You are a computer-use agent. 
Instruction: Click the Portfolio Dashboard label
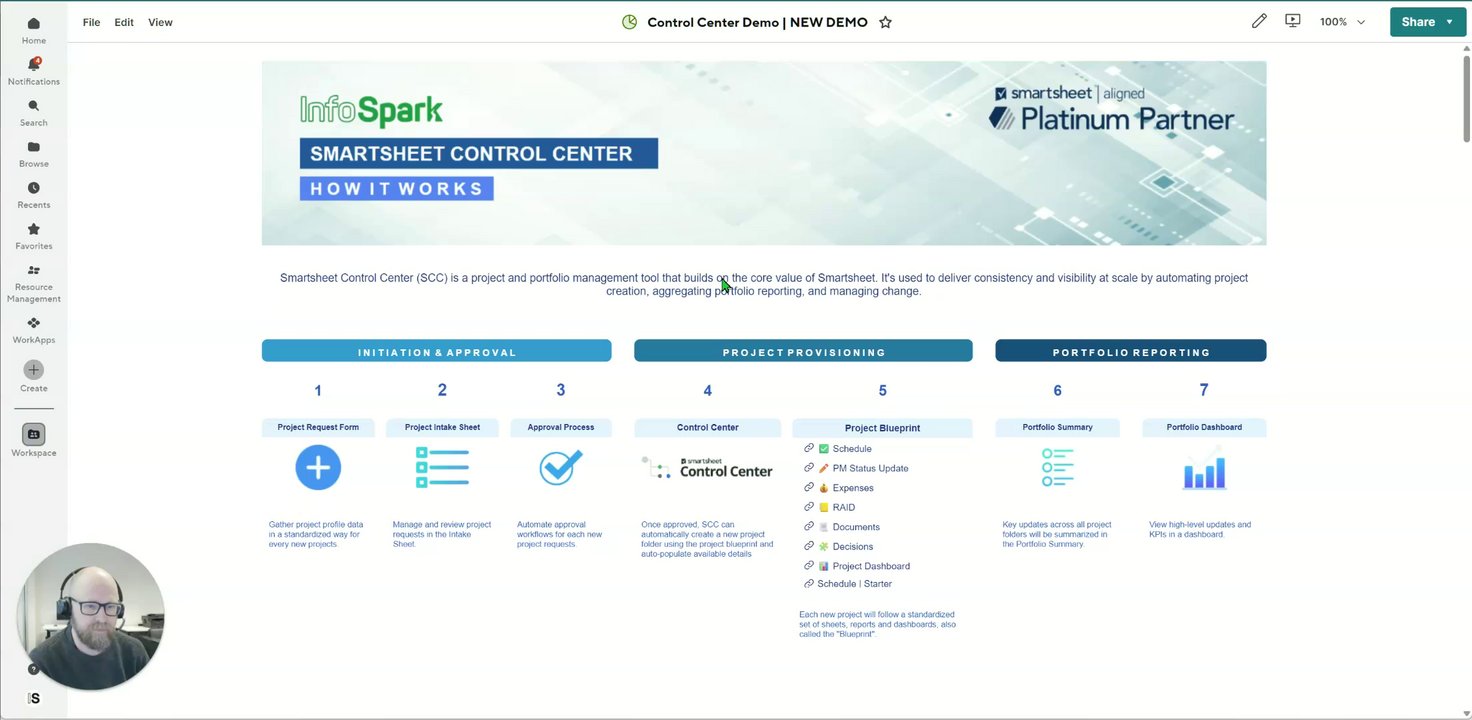tap(1204, 427)
